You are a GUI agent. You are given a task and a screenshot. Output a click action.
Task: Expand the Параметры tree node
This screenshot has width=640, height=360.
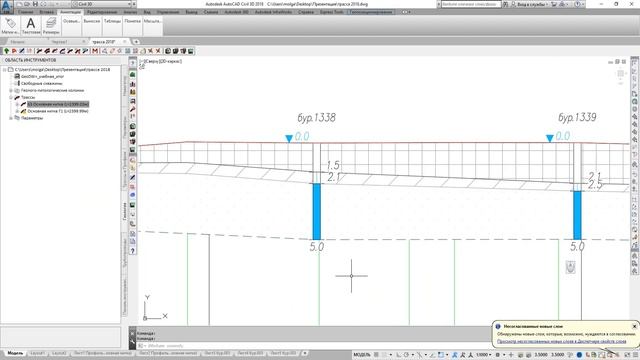[11, 118]
